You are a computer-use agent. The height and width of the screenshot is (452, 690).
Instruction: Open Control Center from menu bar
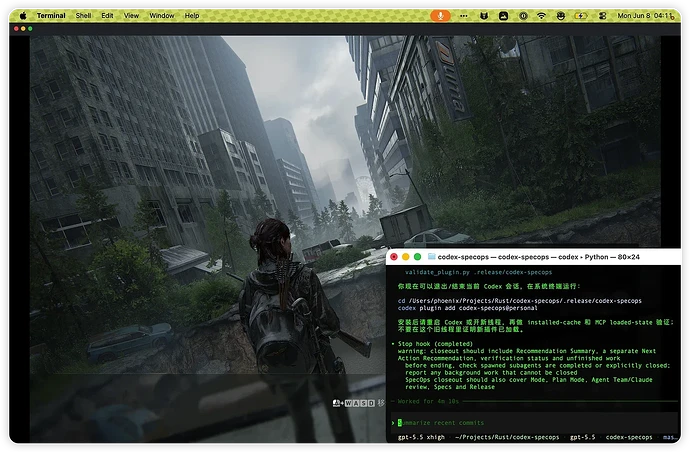602,15
